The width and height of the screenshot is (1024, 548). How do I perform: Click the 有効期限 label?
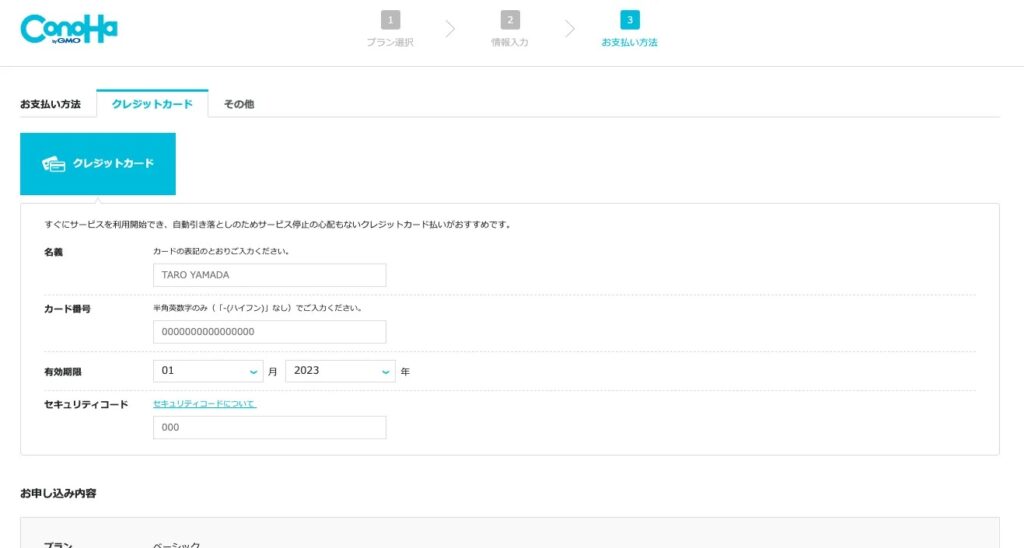63,372
